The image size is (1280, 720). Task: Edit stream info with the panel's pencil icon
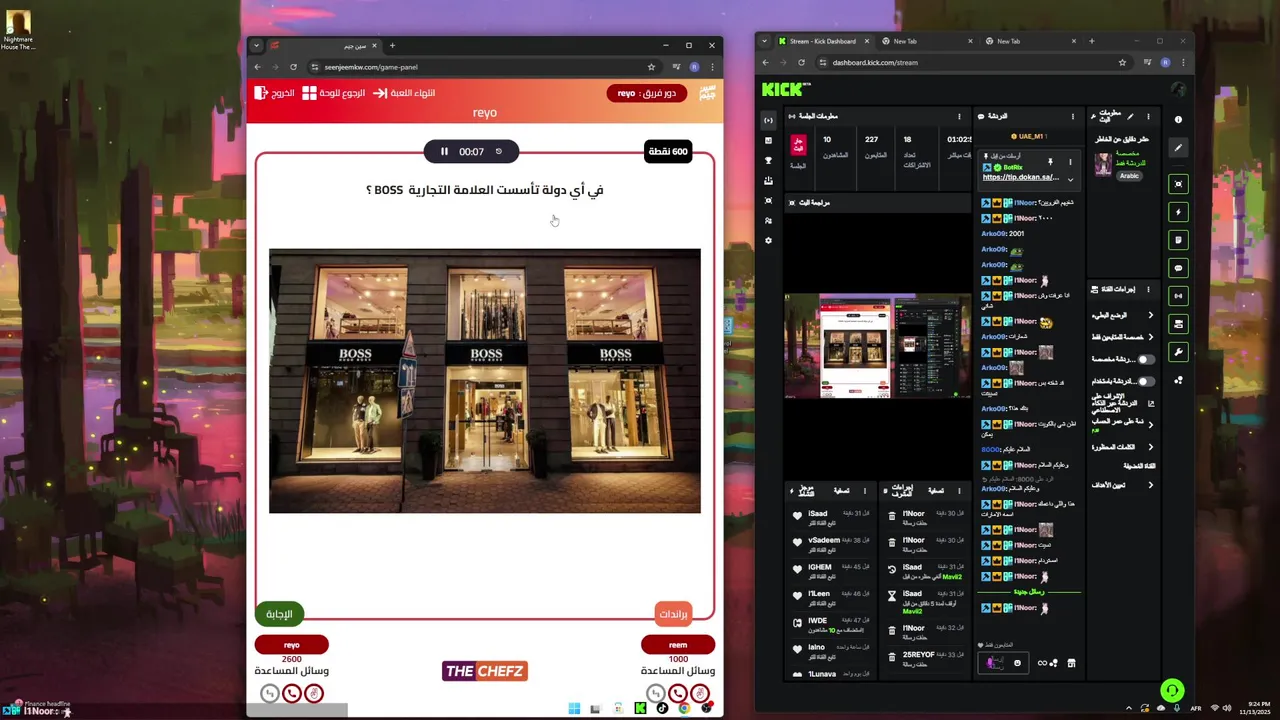[x=1131, y=116]
